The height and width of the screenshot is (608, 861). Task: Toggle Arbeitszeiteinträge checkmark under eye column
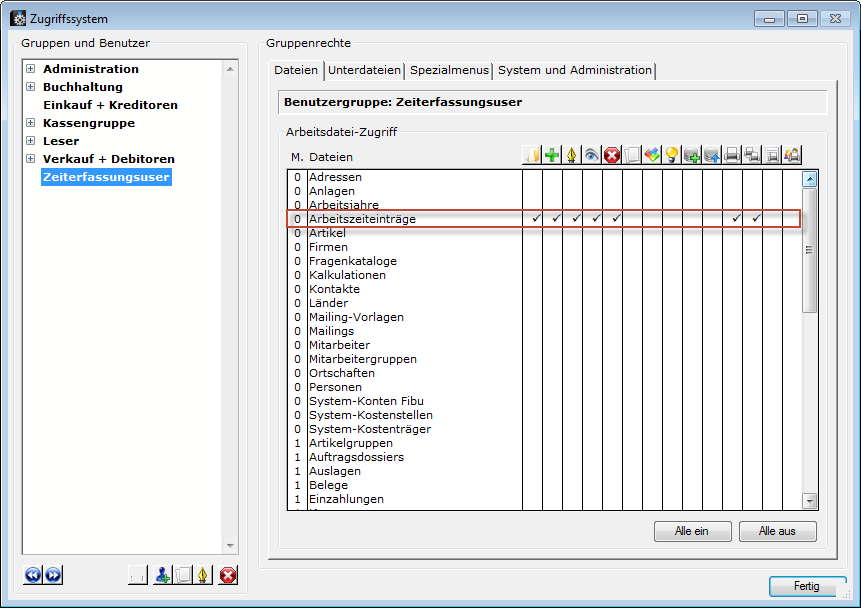[x=596, y=218]
